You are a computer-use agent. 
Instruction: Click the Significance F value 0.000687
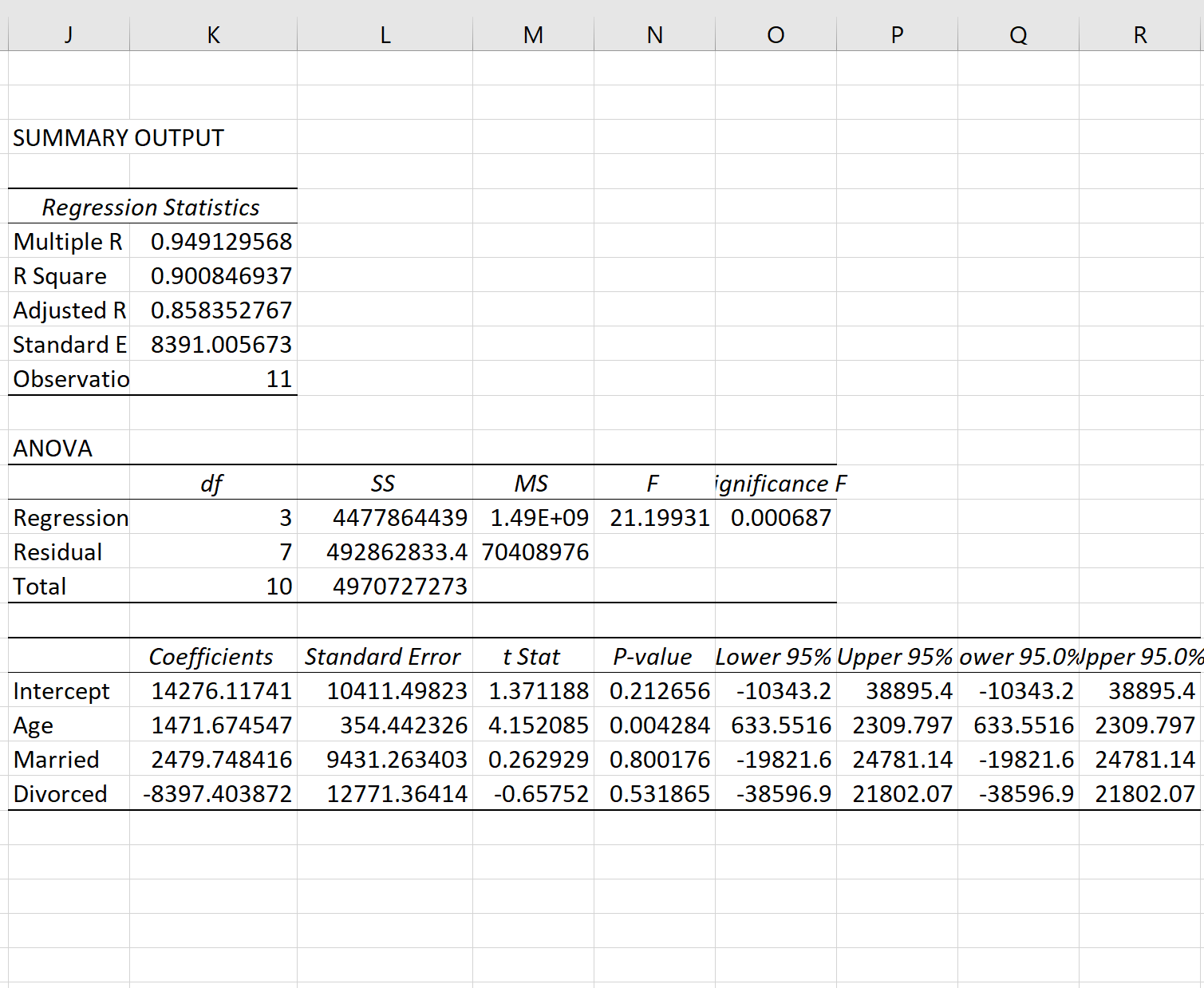click(776, 517)
